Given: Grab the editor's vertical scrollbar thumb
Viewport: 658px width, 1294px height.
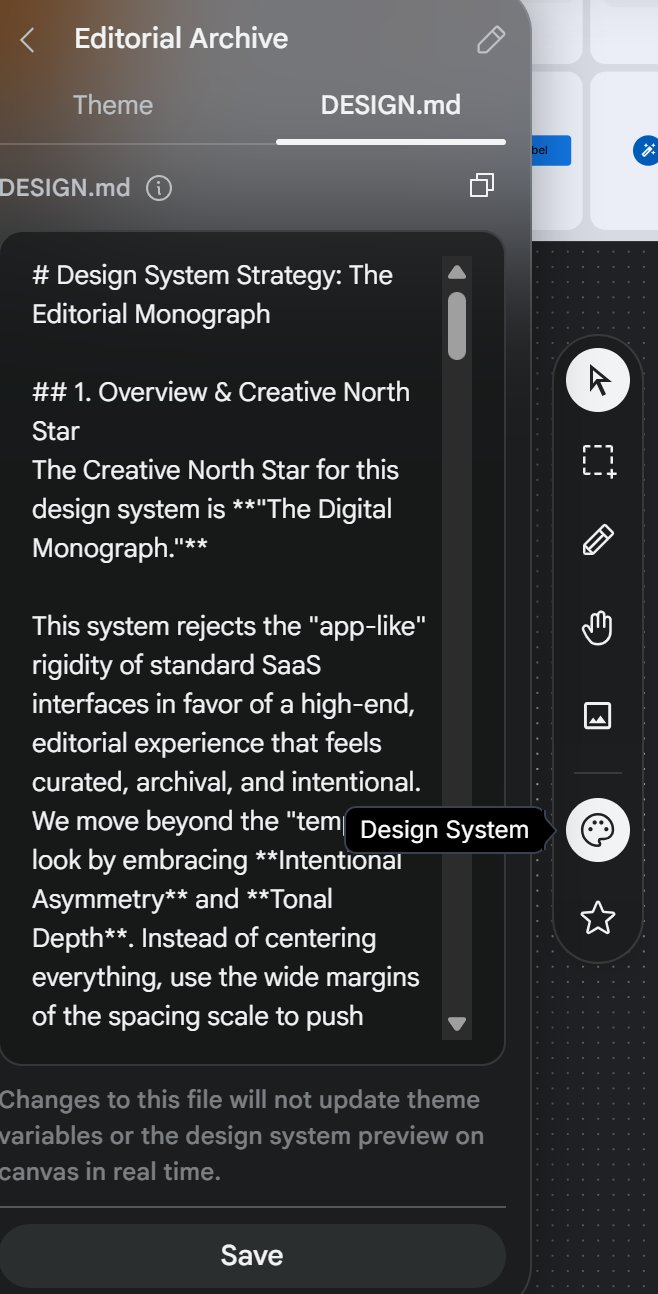Looking at the screenshot, I should click(457, 325).
